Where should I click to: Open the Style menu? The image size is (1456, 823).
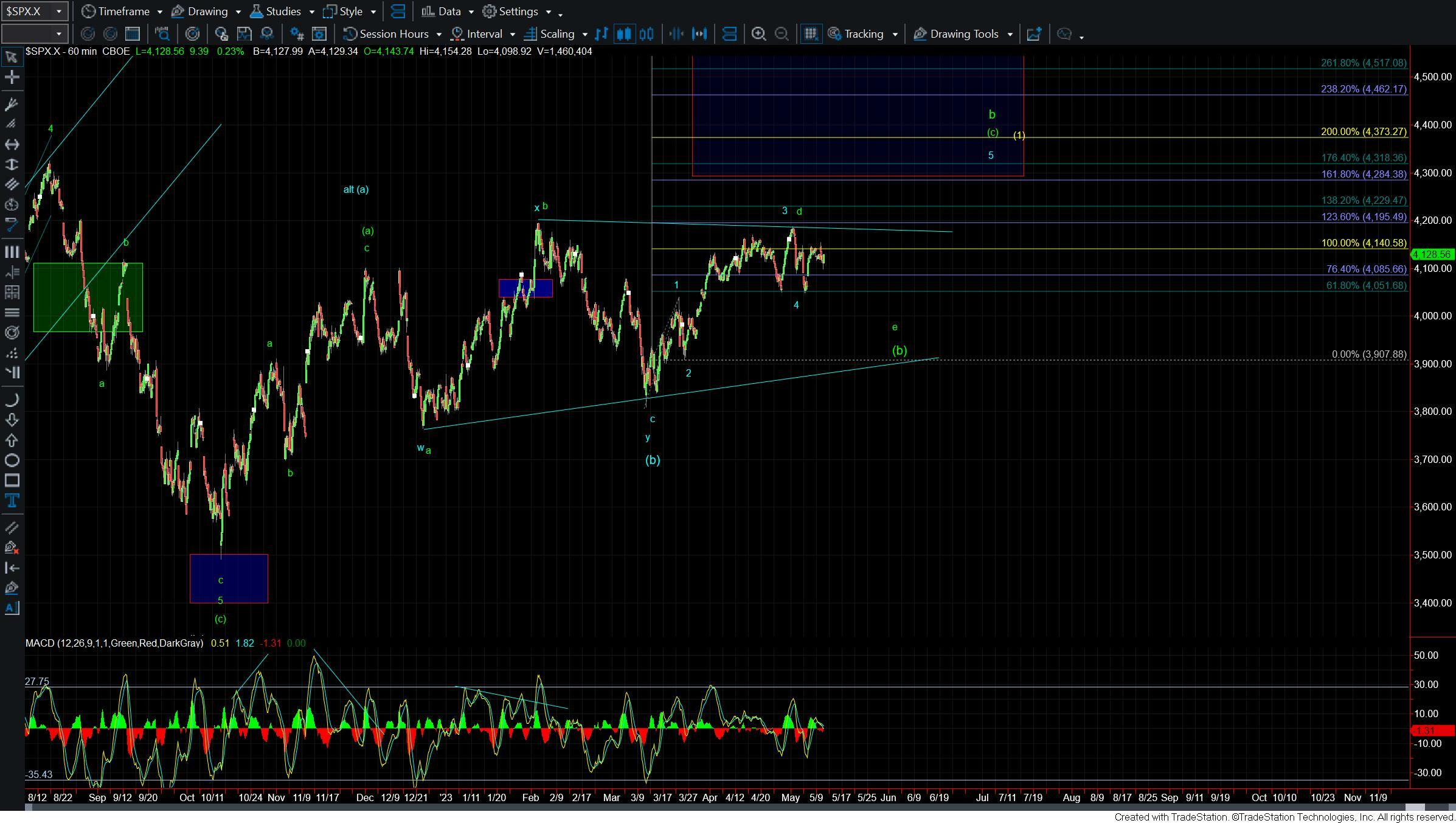click(343, 12)
